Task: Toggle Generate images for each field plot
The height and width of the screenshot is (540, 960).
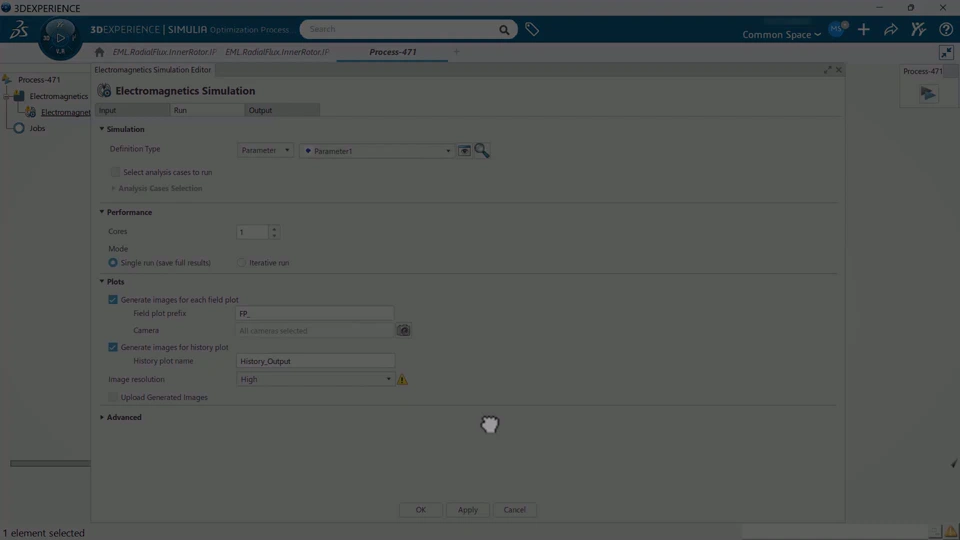Action: coord(113,300)
